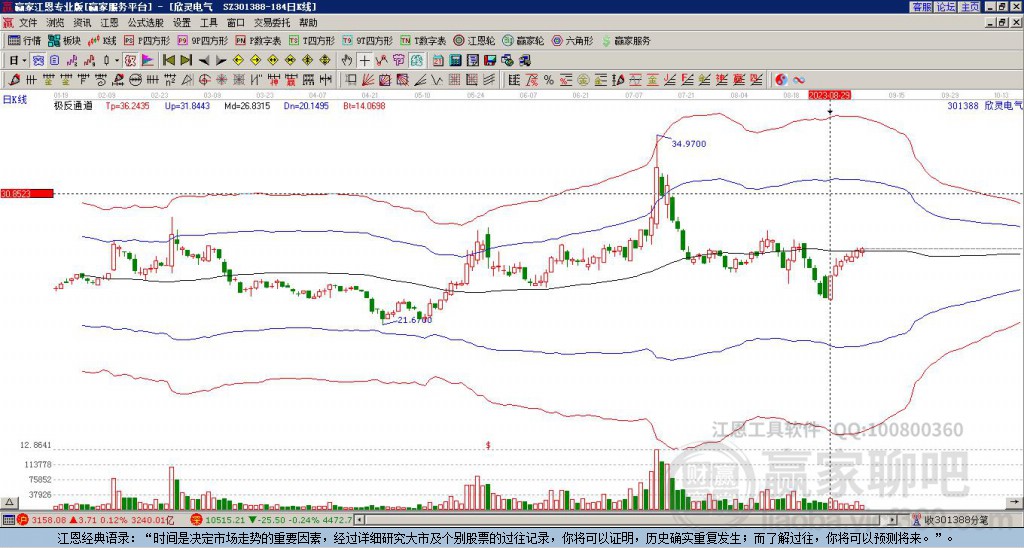The height and width of the screenshot is (548, 1024).
Task: Open the 江恩轮 tool
Action: (474, 41)
